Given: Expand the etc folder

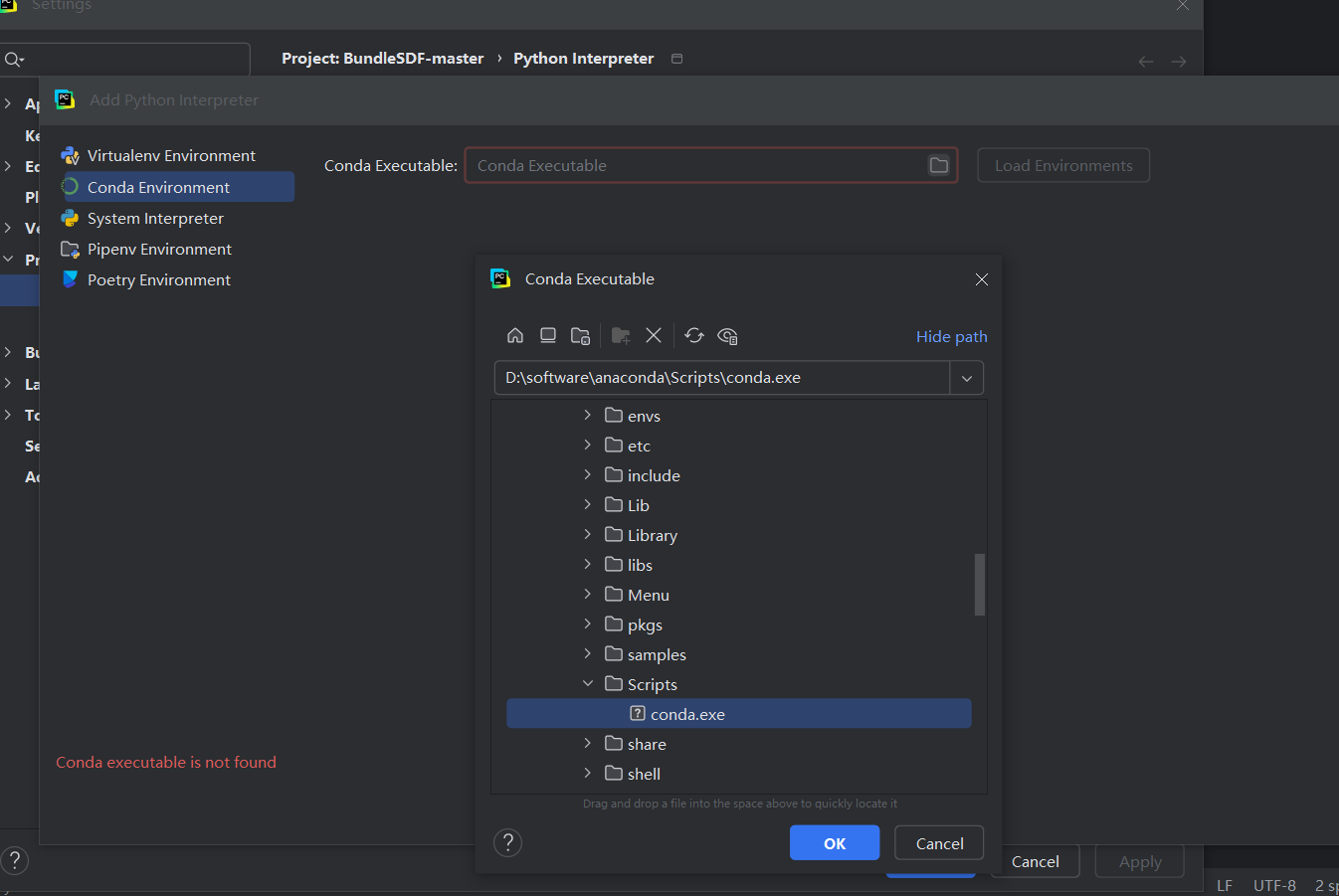Looking at the screenshot, I should pos(588,445).
